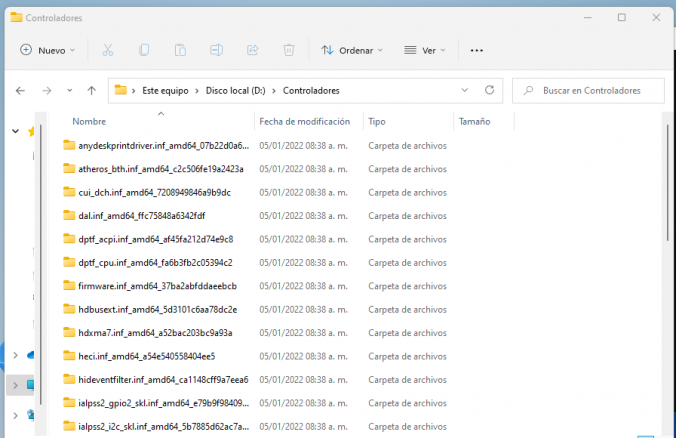Sort by Fecha de modificación column

pos(305,121)
